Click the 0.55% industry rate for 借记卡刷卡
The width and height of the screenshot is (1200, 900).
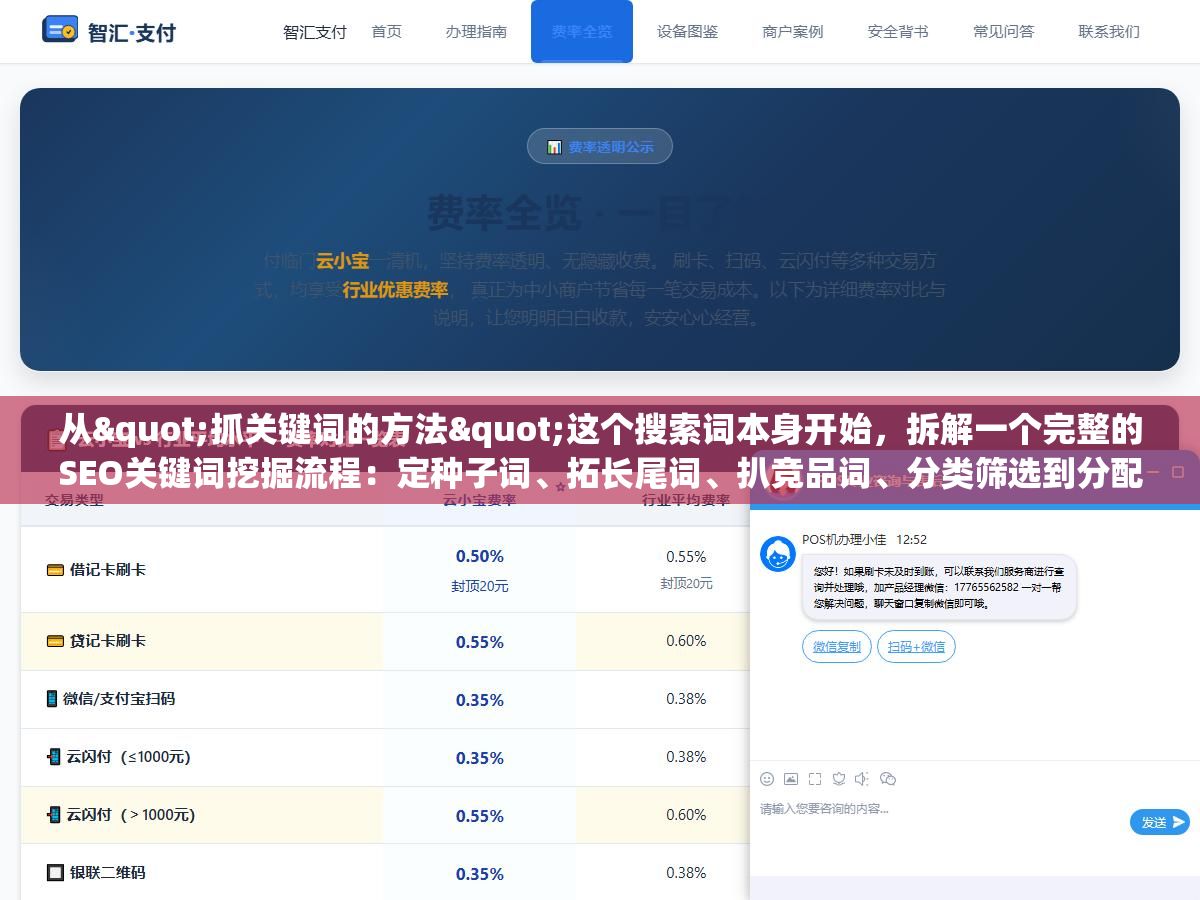click(x=686, y=556)
